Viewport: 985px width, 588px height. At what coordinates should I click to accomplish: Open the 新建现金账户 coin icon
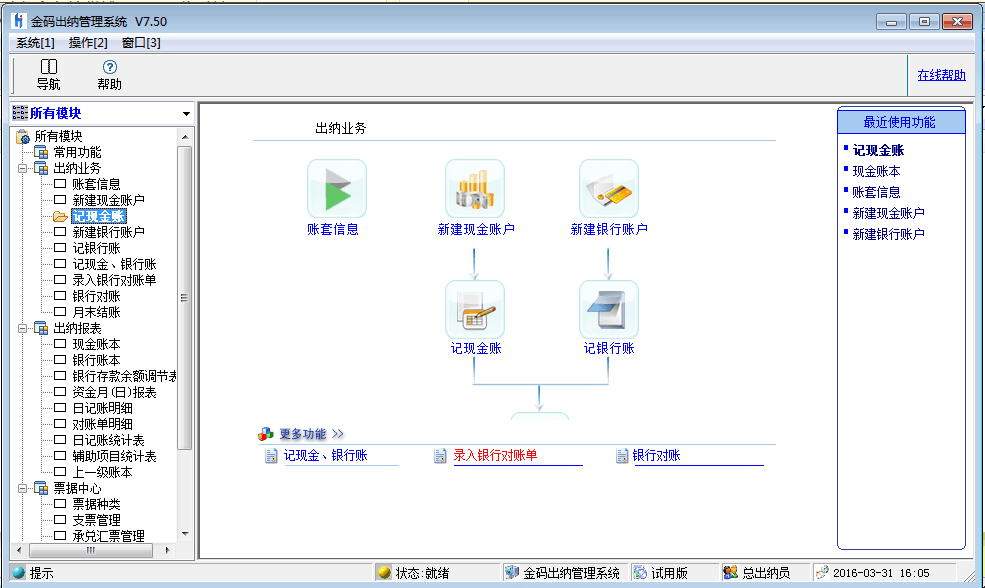pyautogui.click(x=475, y=189)
